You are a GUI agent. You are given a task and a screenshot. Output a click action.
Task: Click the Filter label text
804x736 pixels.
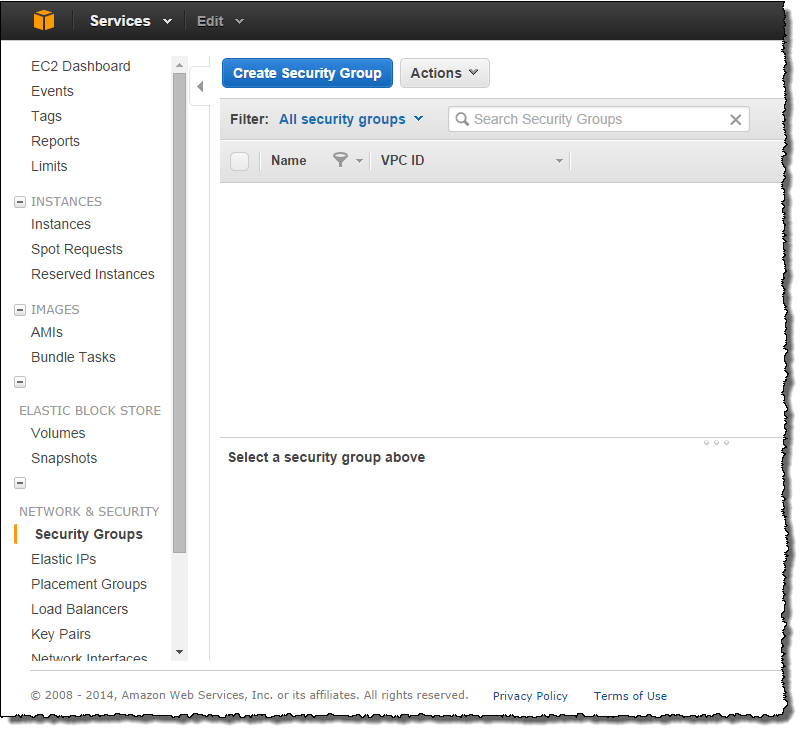(x=249, y=119)
